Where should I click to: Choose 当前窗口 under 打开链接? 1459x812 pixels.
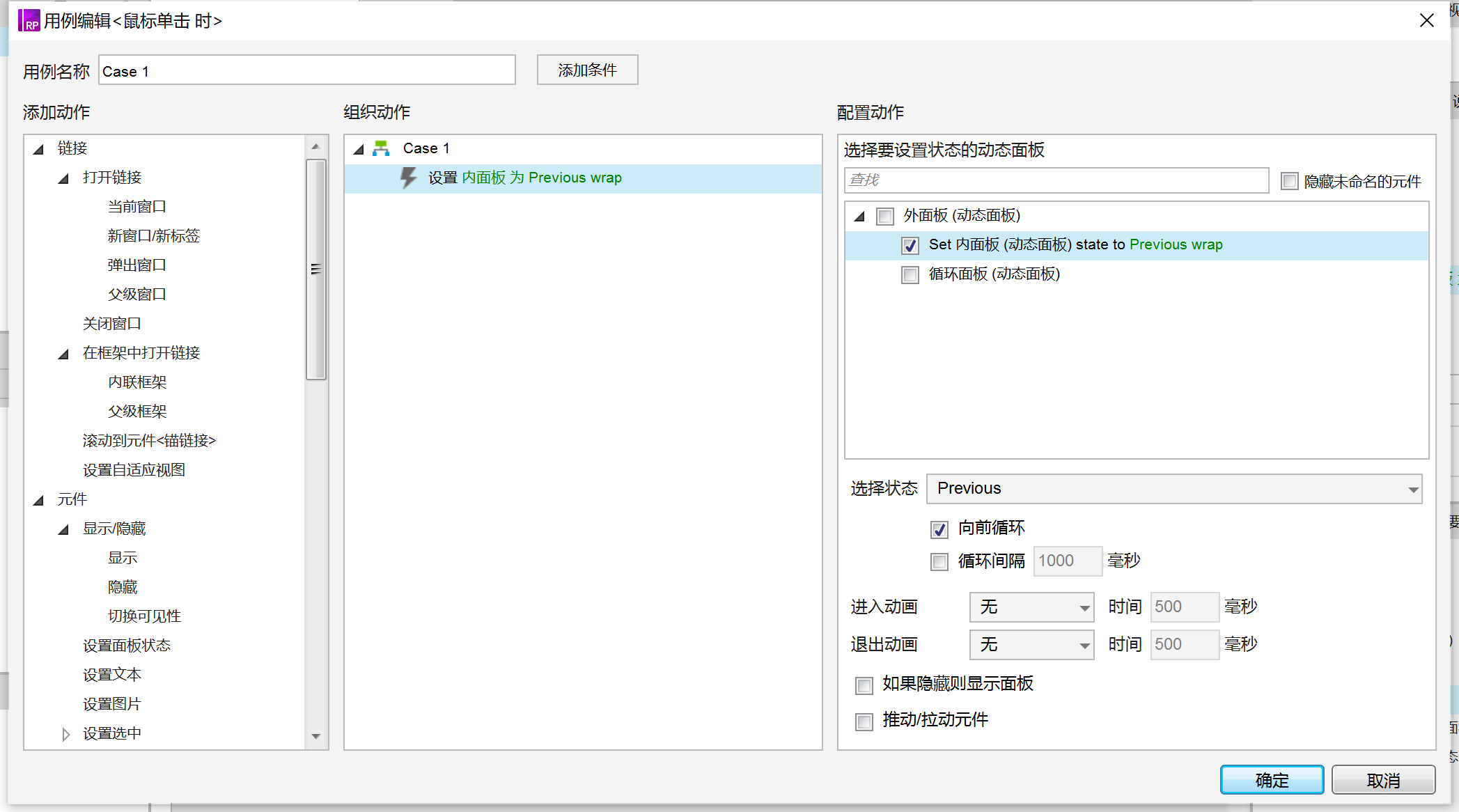click(x=136, y=206)
